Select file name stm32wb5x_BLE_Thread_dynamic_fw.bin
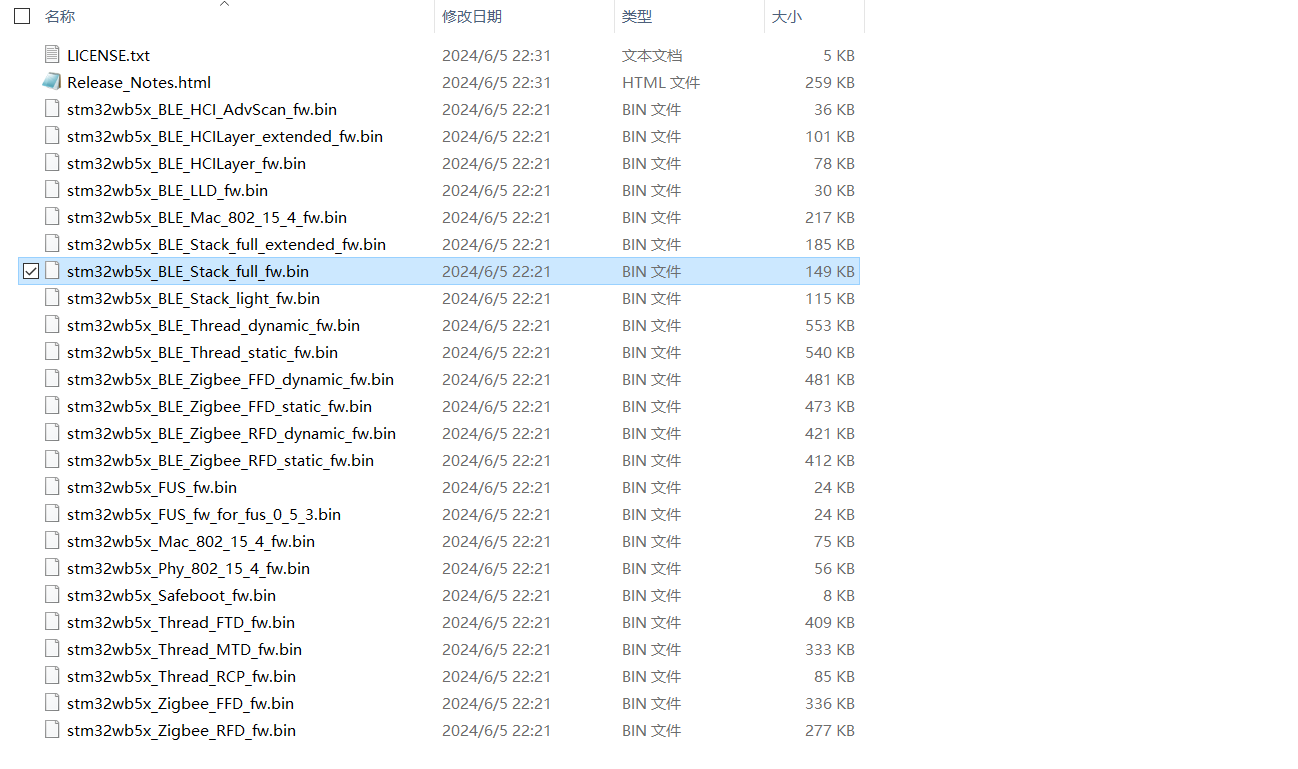 tap(213, 326)
